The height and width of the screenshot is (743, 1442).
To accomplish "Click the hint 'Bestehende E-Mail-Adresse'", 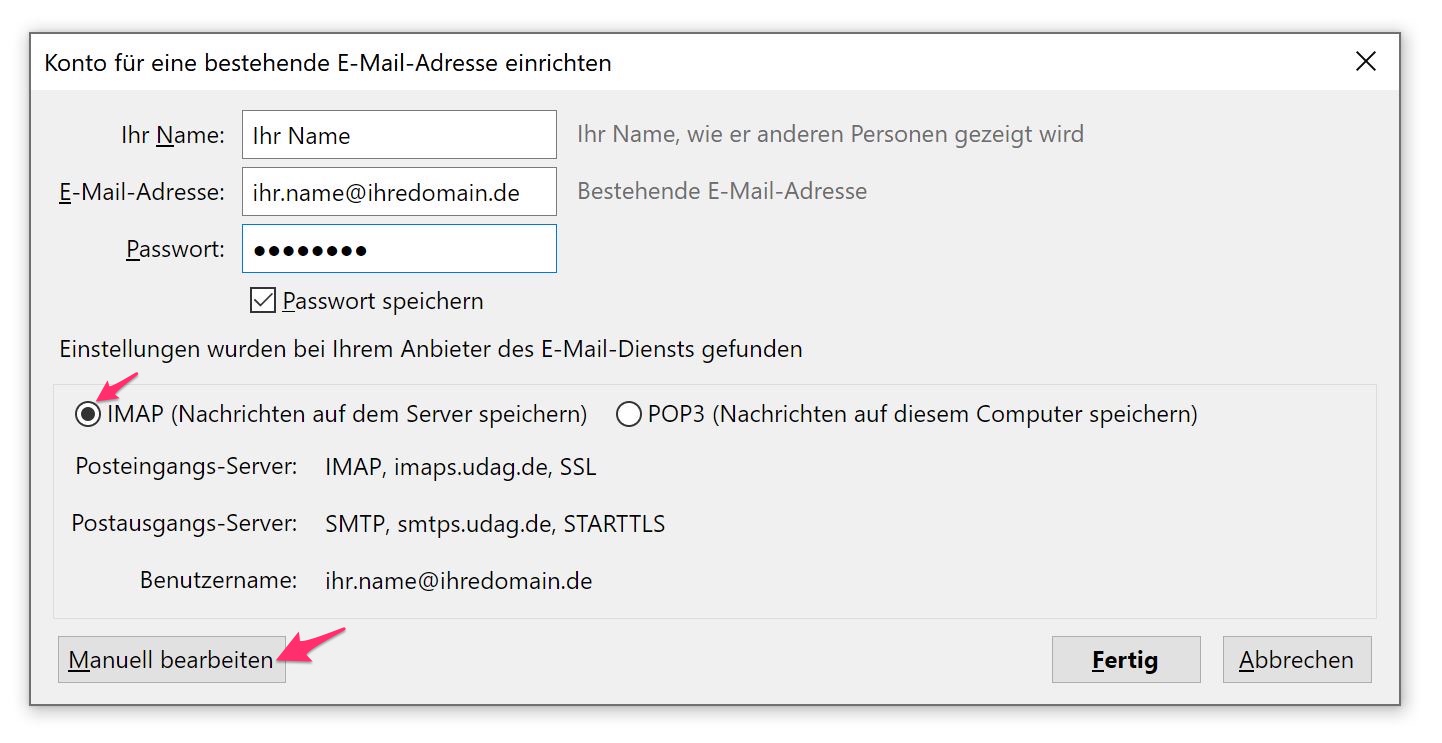I will tap(722, 191).
